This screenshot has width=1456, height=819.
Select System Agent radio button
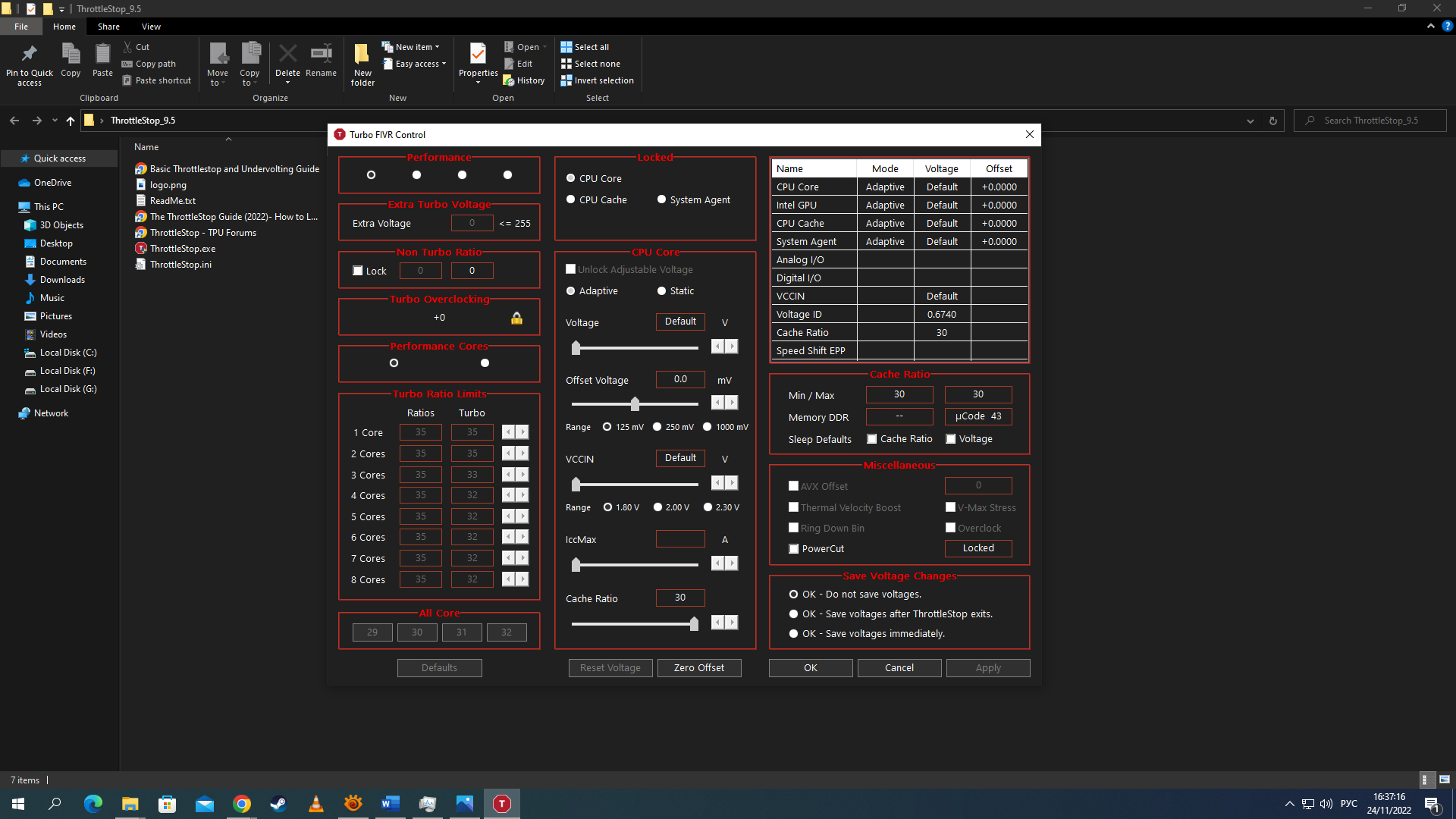(661, 199)
